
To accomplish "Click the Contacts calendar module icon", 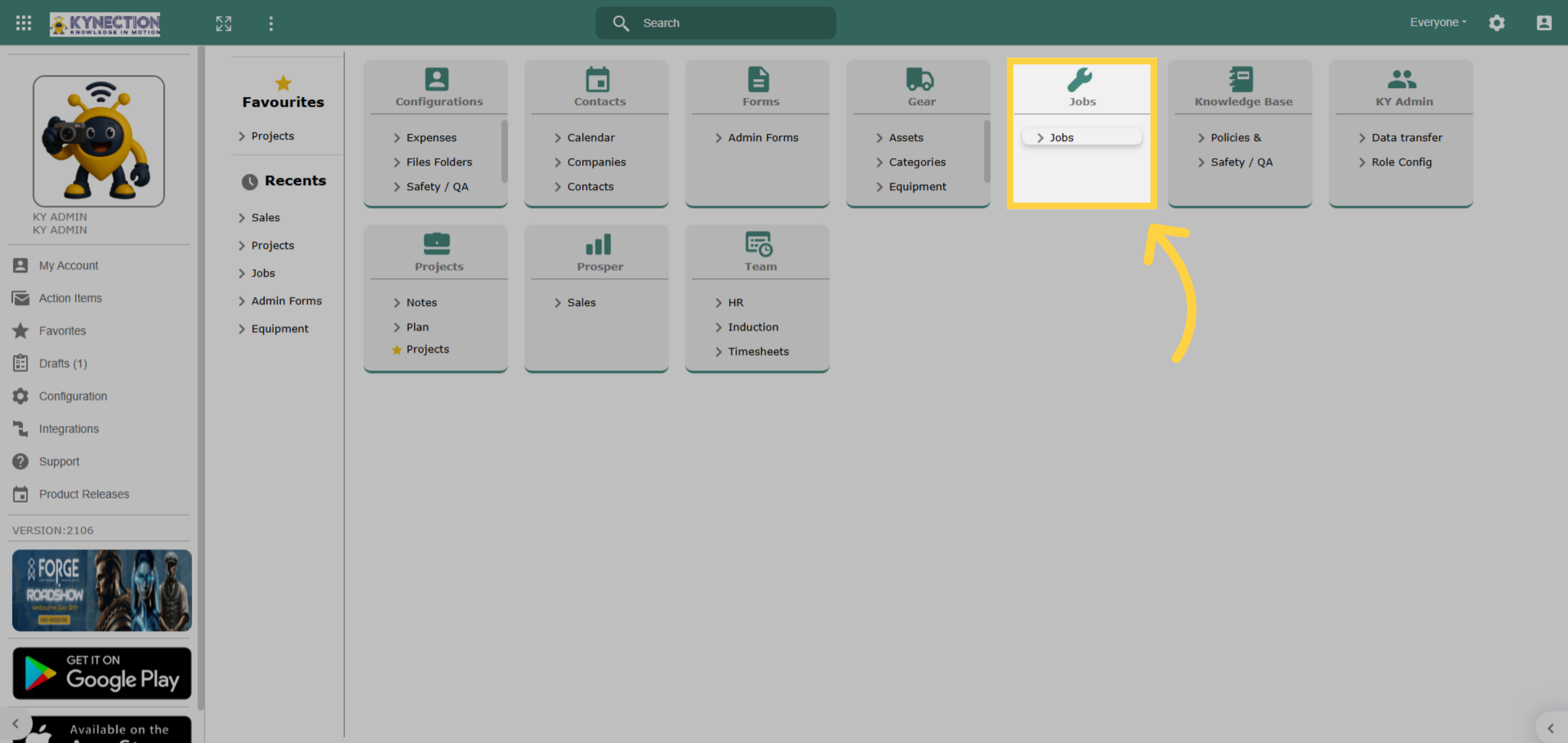I will [x=598, y=79].
